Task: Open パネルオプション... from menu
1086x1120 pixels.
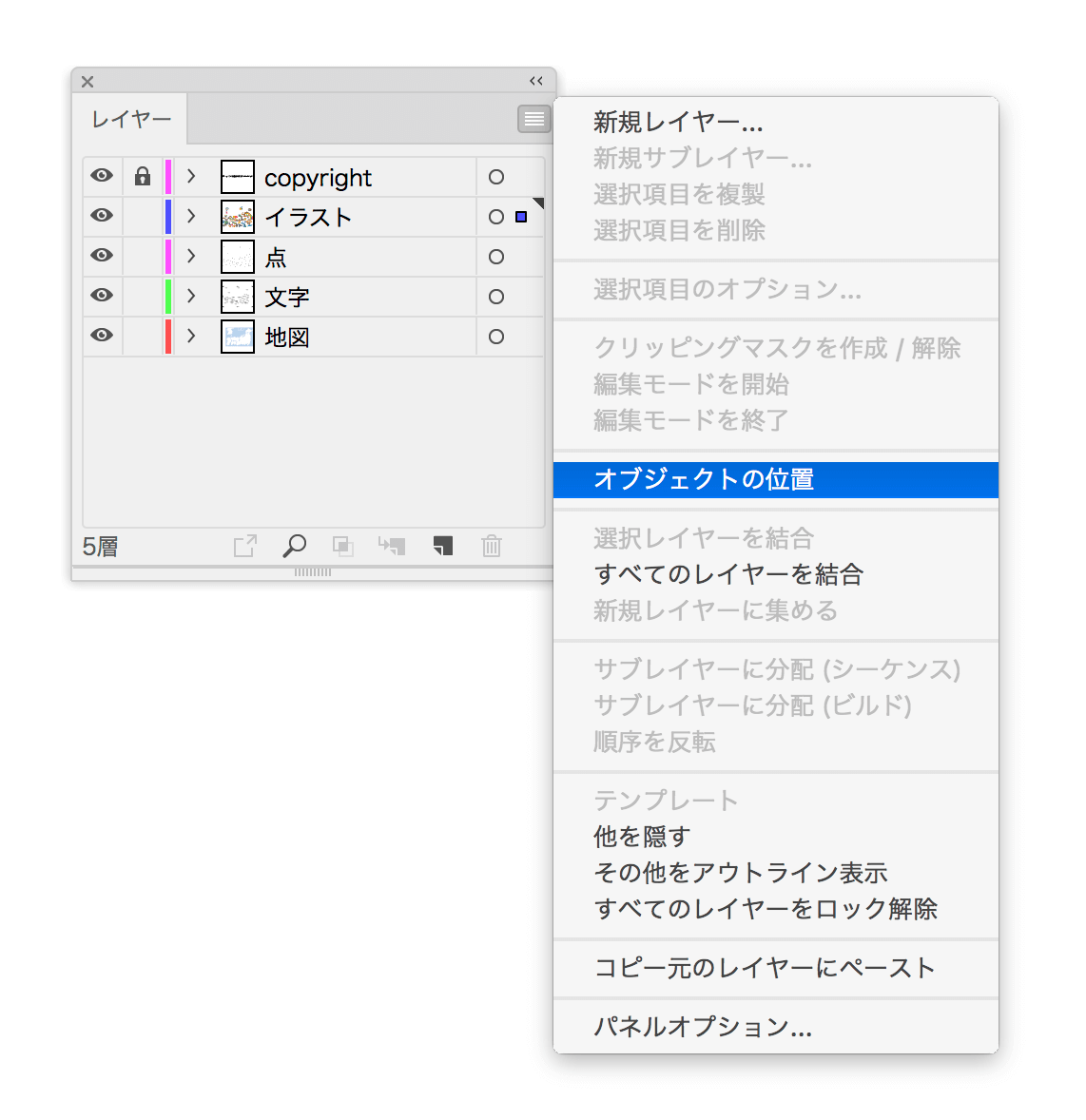Action: pyautogui.click(x=775, y=1027)
